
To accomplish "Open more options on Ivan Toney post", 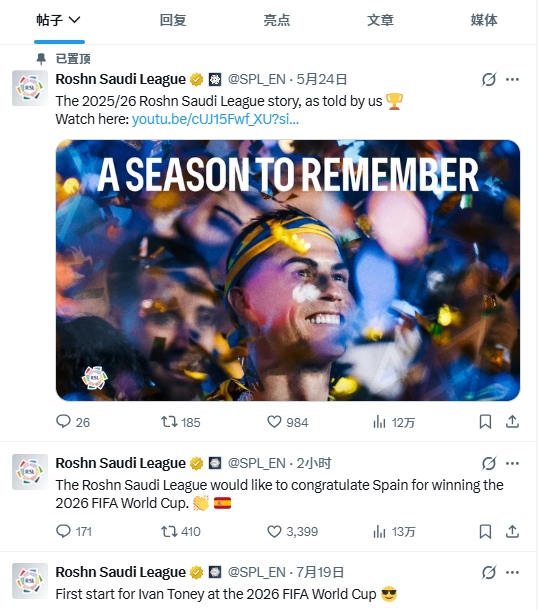I will (x=512, y=573).
